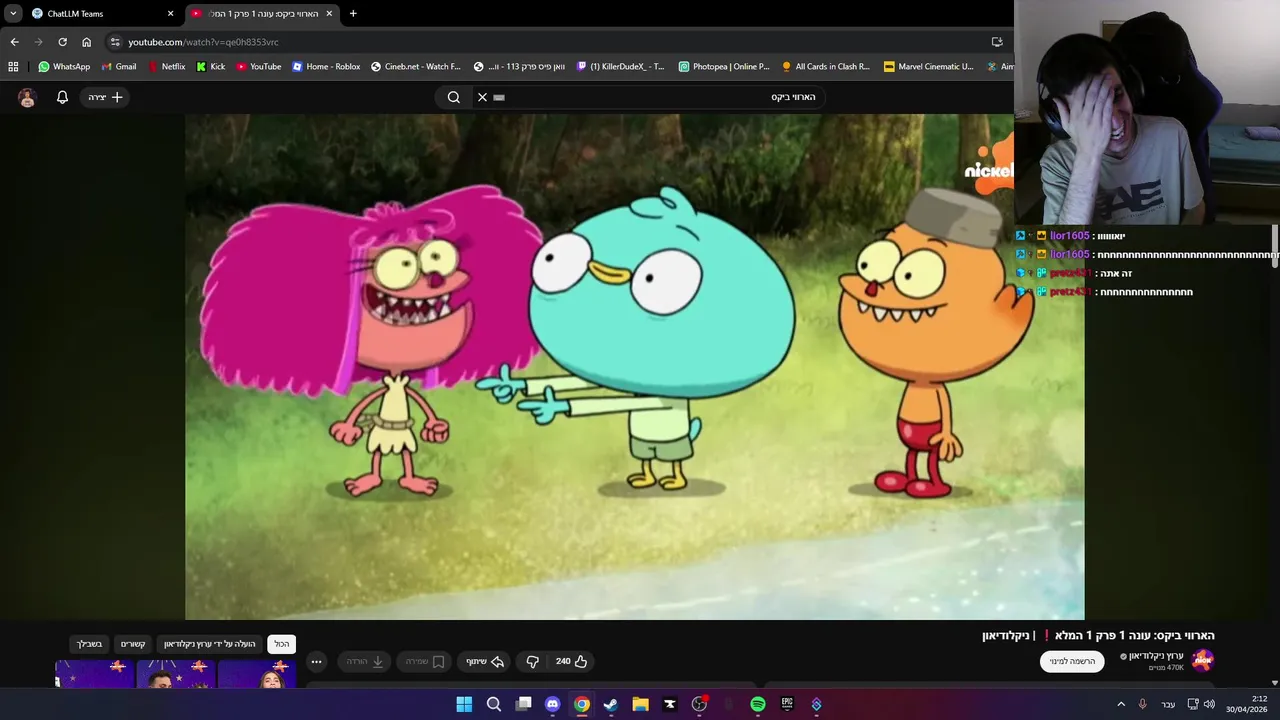Open the YouTube bookmark
The height and width of the screenshot is (720, 1280).
tap(259, 67)
